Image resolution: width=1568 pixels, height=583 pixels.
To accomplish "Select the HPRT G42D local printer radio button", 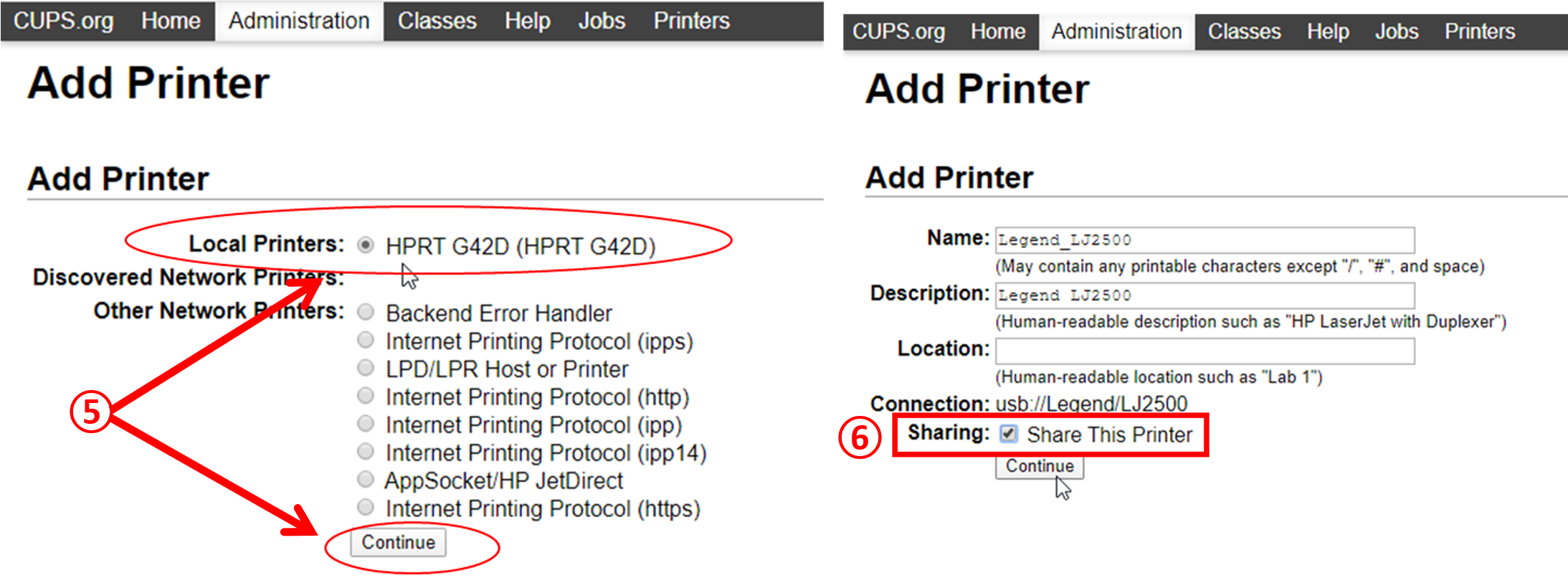I will 366,245.
